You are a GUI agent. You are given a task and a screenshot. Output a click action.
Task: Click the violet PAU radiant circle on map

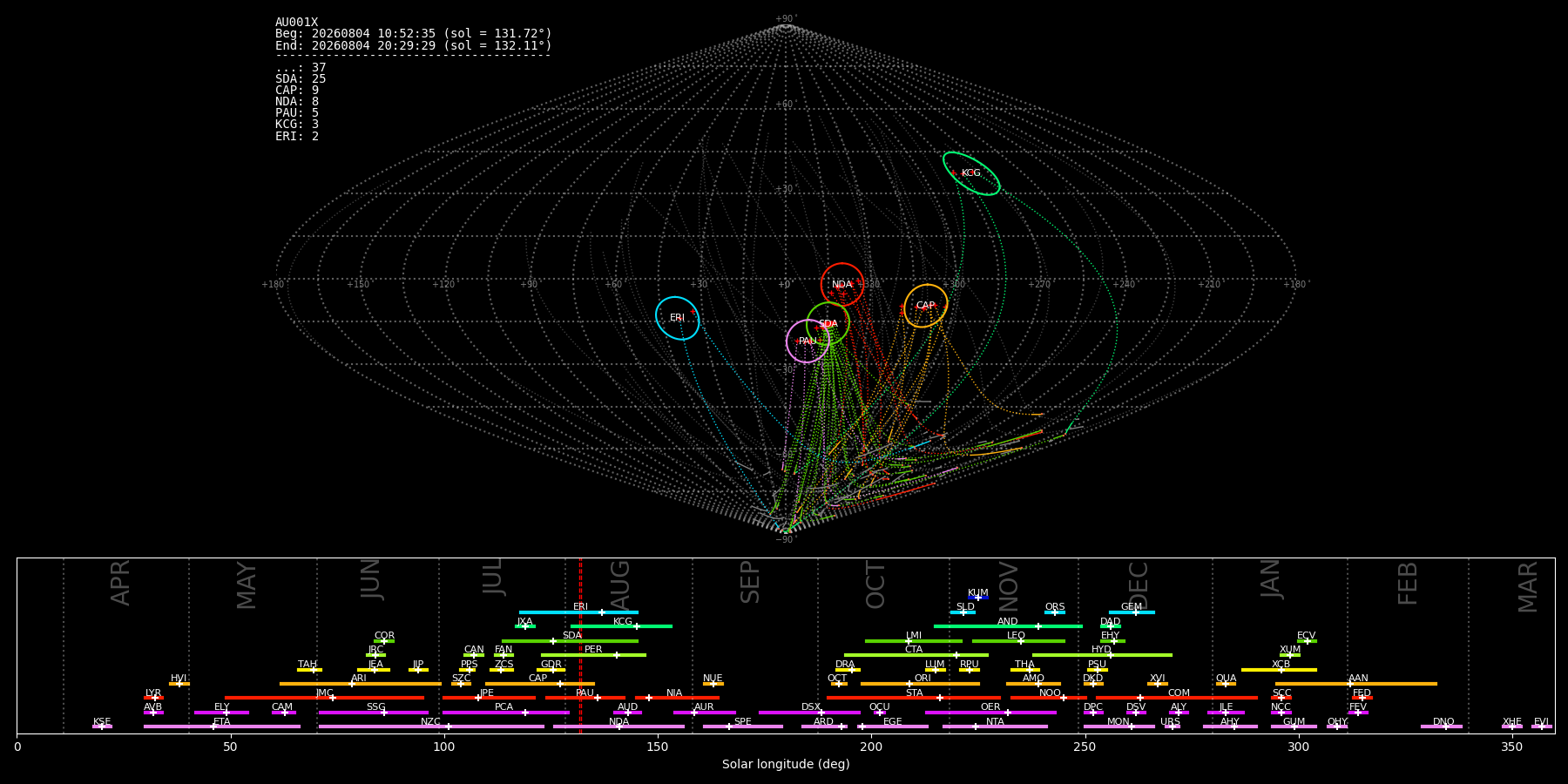click(808, 341)
